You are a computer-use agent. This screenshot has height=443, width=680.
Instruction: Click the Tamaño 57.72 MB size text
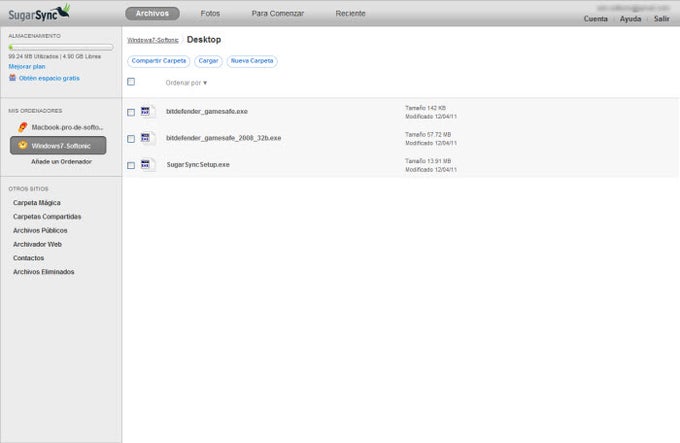(x=428, y=134)
